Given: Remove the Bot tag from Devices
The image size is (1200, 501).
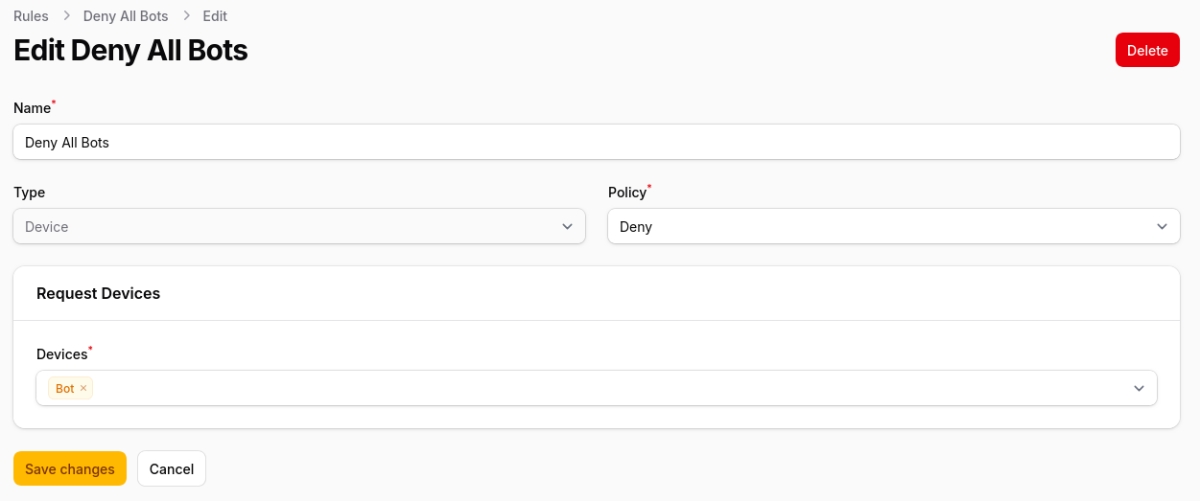Looking at the screenshot, I should (84, 389).
